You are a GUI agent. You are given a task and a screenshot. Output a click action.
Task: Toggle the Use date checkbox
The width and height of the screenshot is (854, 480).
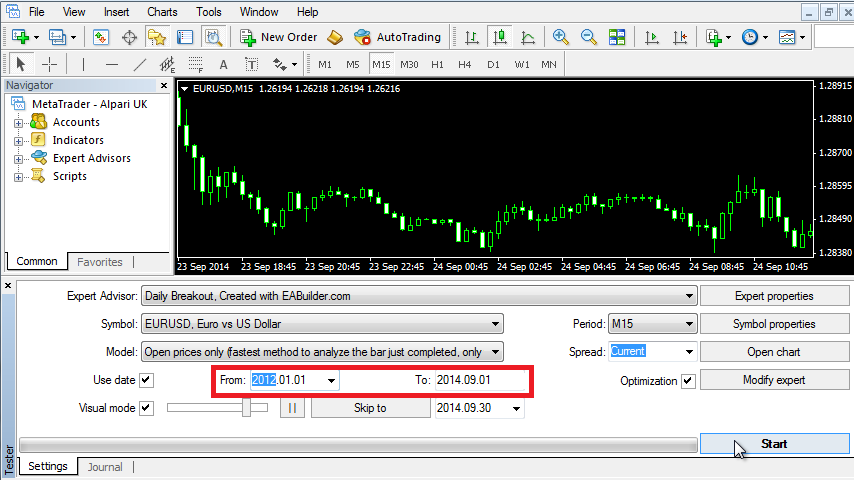point(147,380)
